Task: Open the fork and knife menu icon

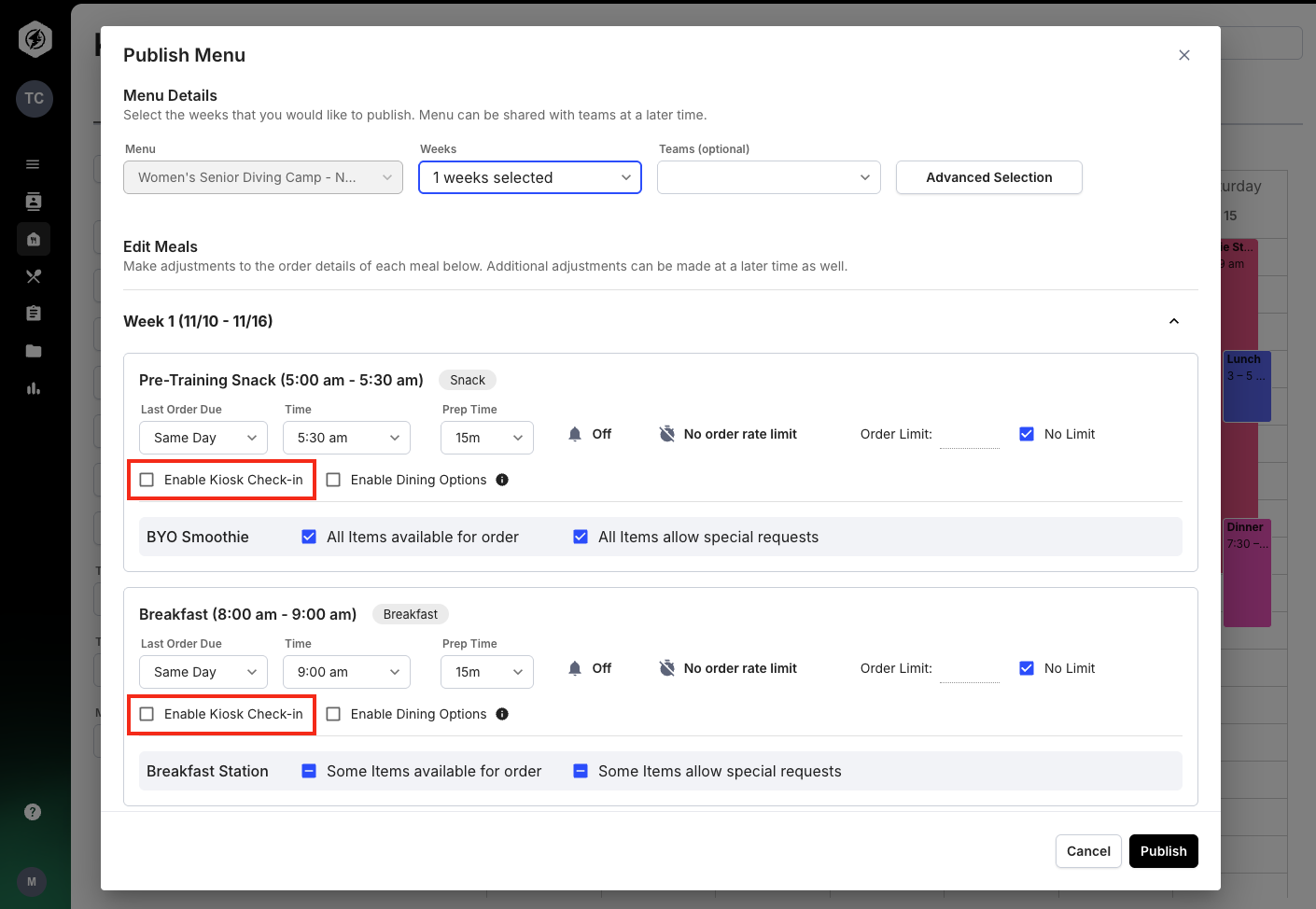Action: pos(34,276)
